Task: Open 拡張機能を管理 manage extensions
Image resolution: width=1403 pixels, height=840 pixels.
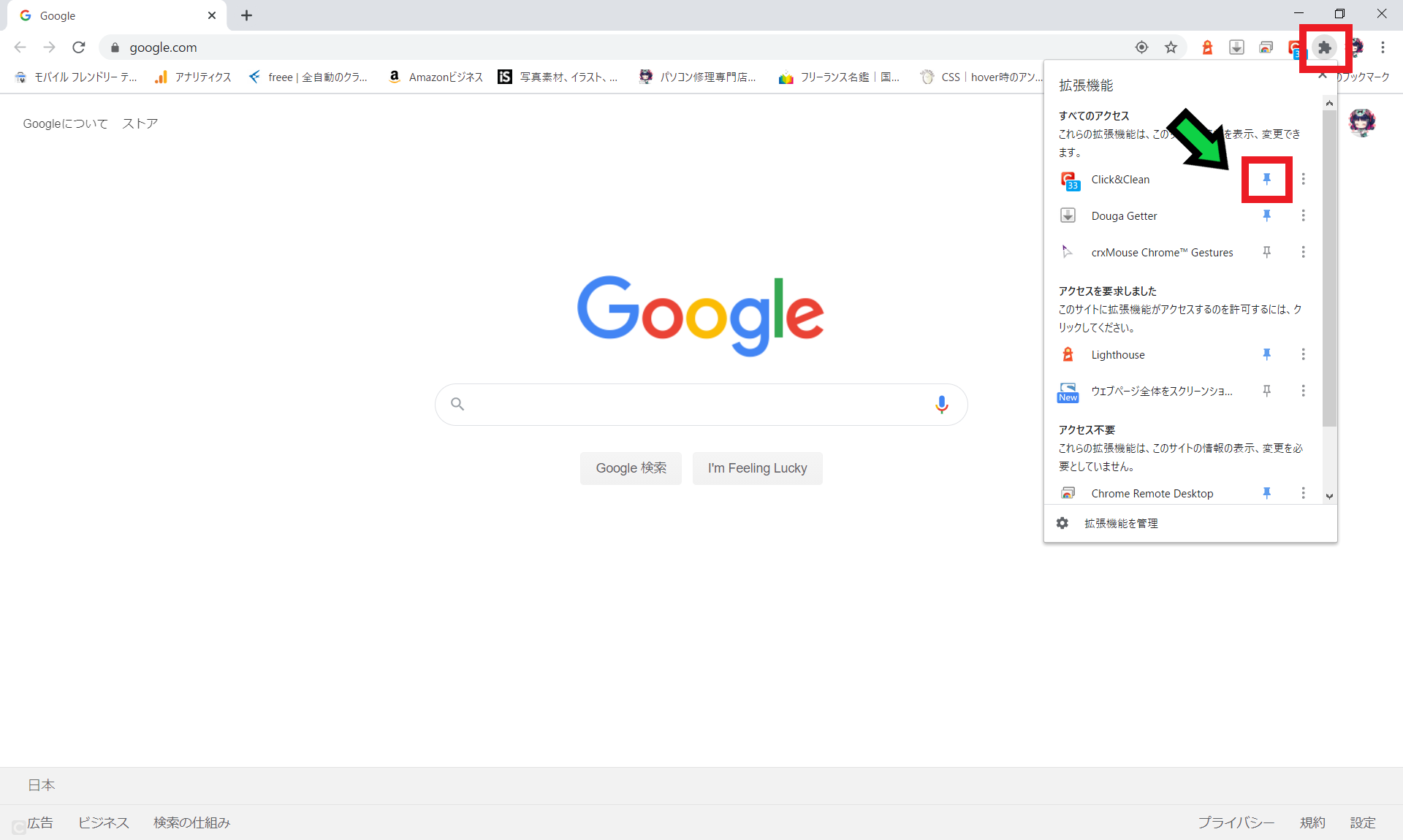Action: [1120, 523]
